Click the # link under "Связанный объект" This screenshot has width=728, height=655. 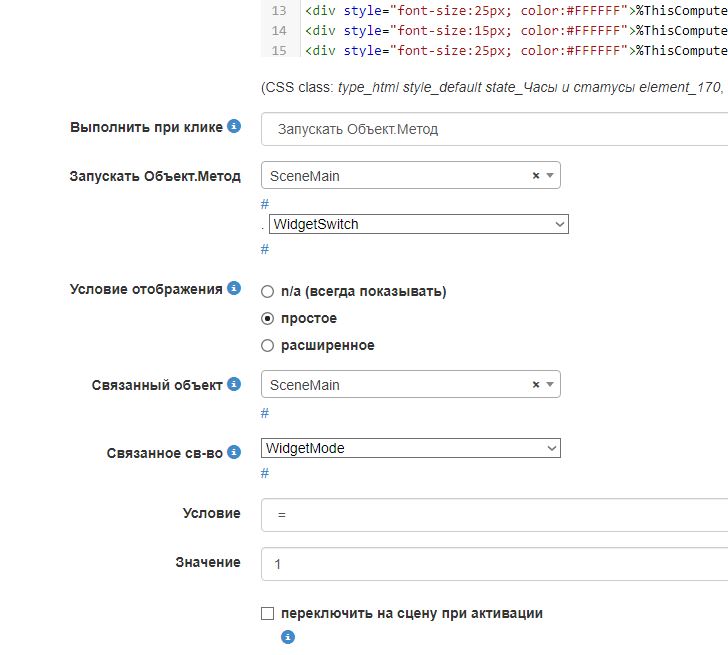click(265, 413)
